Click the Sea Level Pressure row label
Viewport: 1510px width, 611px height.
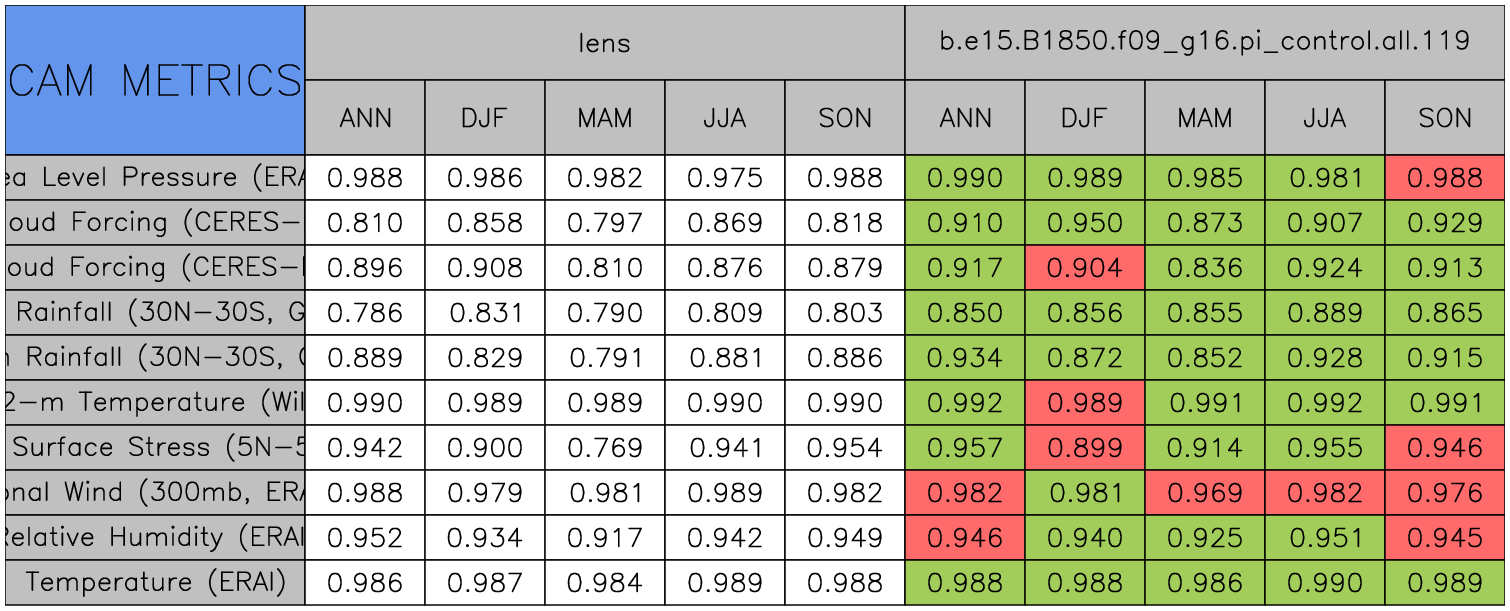tap(155, 178)
